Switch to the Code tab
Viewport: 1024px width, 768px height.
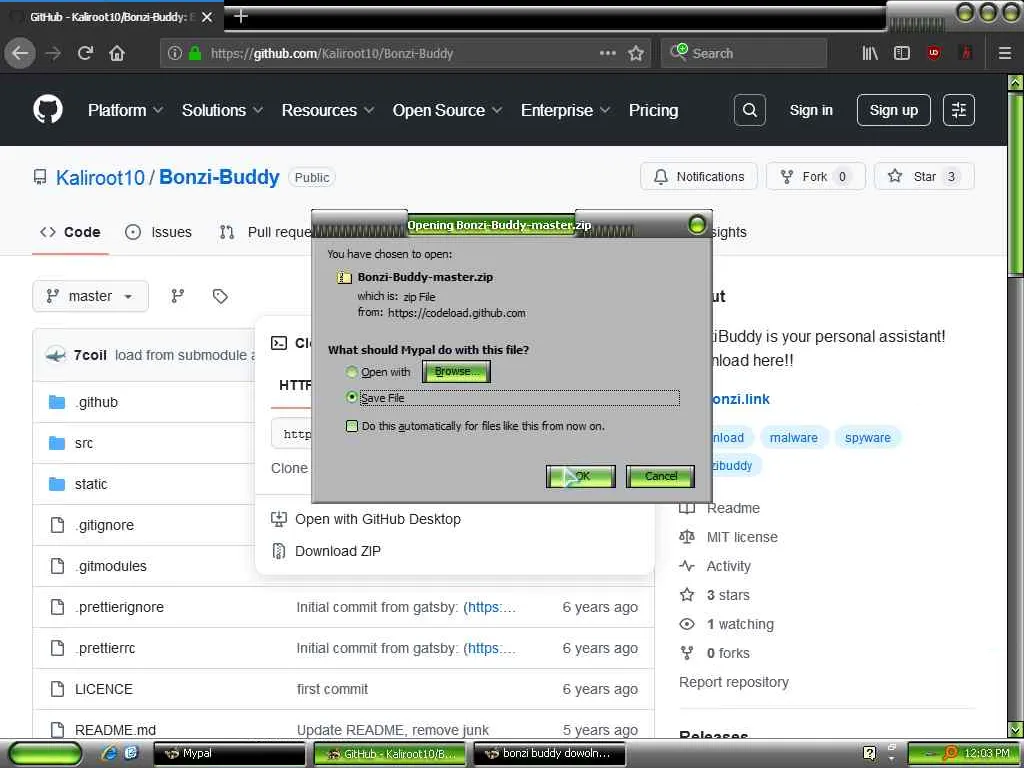tap(71, 232)
